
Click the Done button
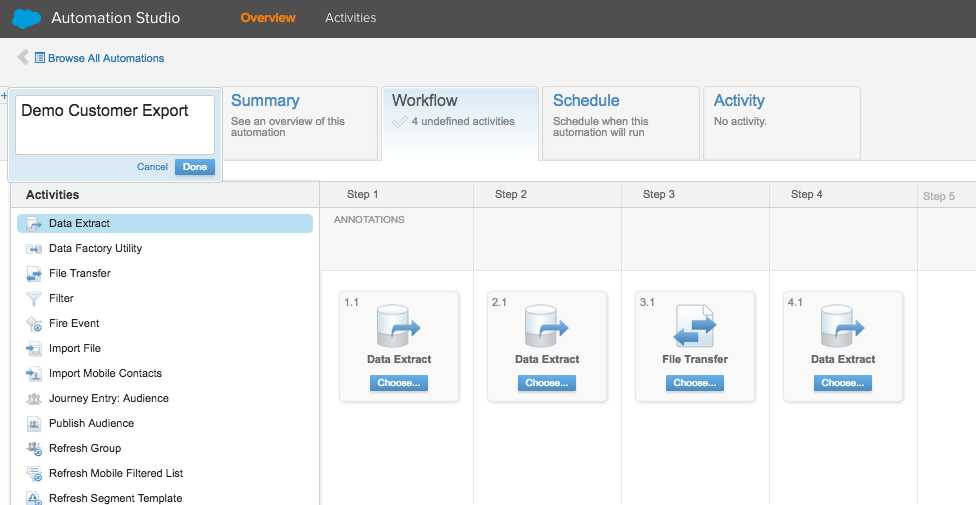195,167
